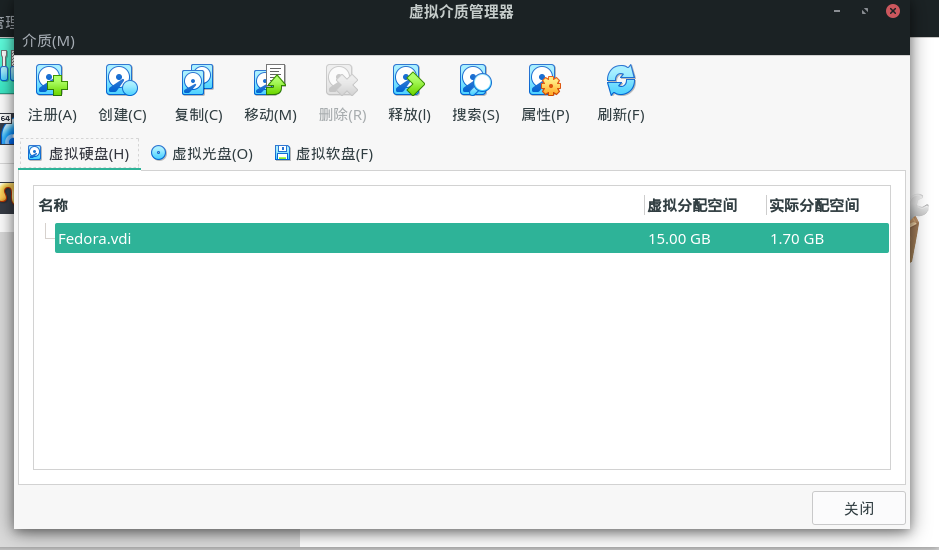The height and width of the screenshot is (550, 939).
Task: Switch to the 虚拟软盘(F) tab
Action: point(324,154)
